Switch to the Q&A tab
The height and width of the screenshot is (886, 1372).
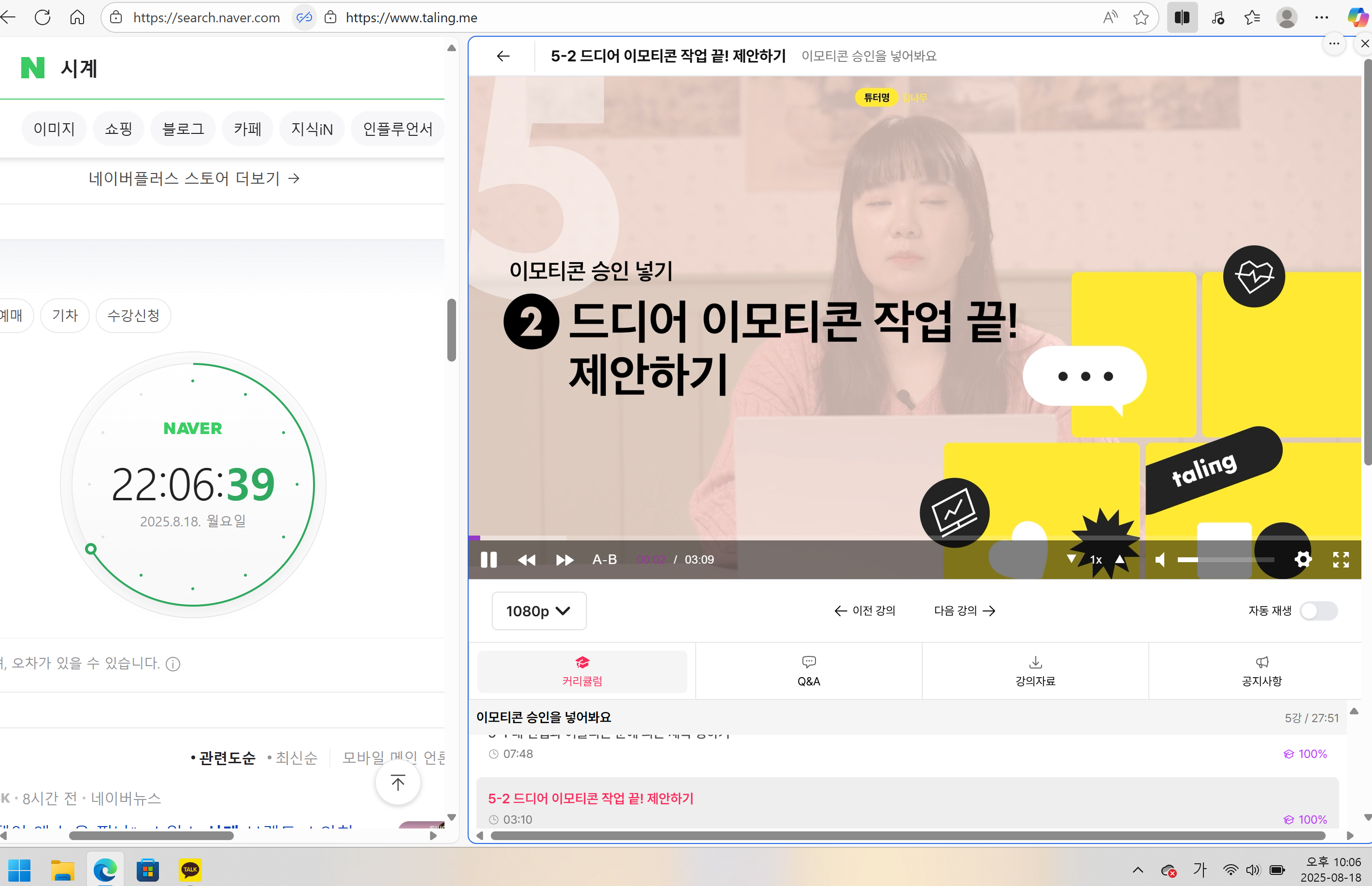click(808, 671)
